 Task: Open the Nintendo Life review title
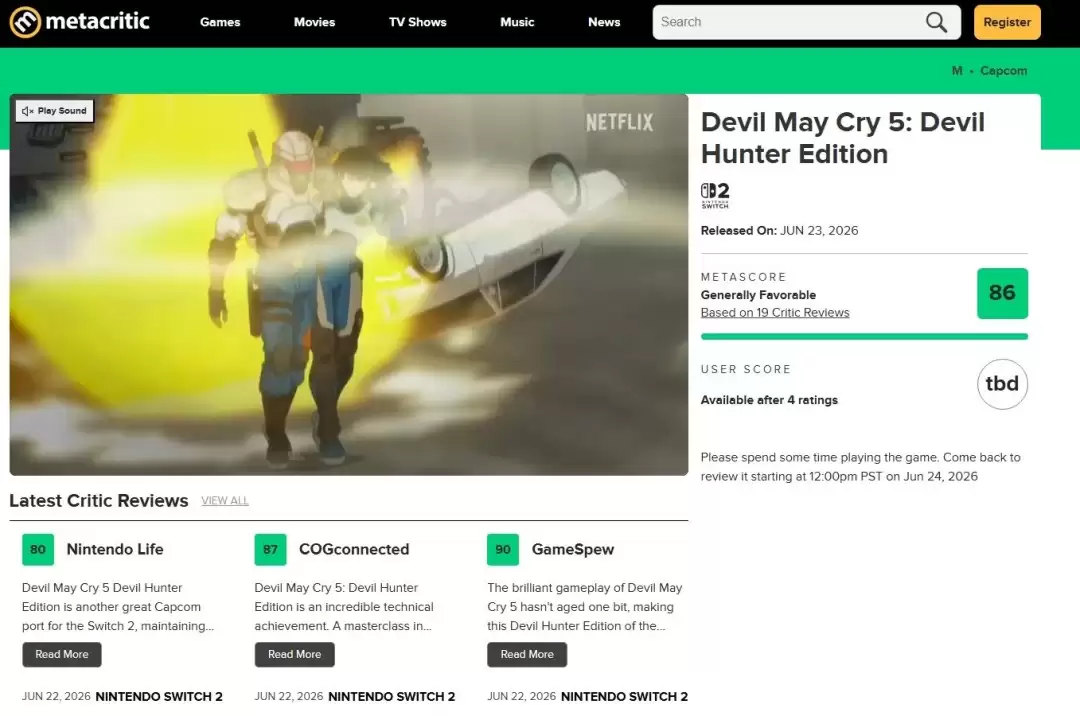[115, 549]
